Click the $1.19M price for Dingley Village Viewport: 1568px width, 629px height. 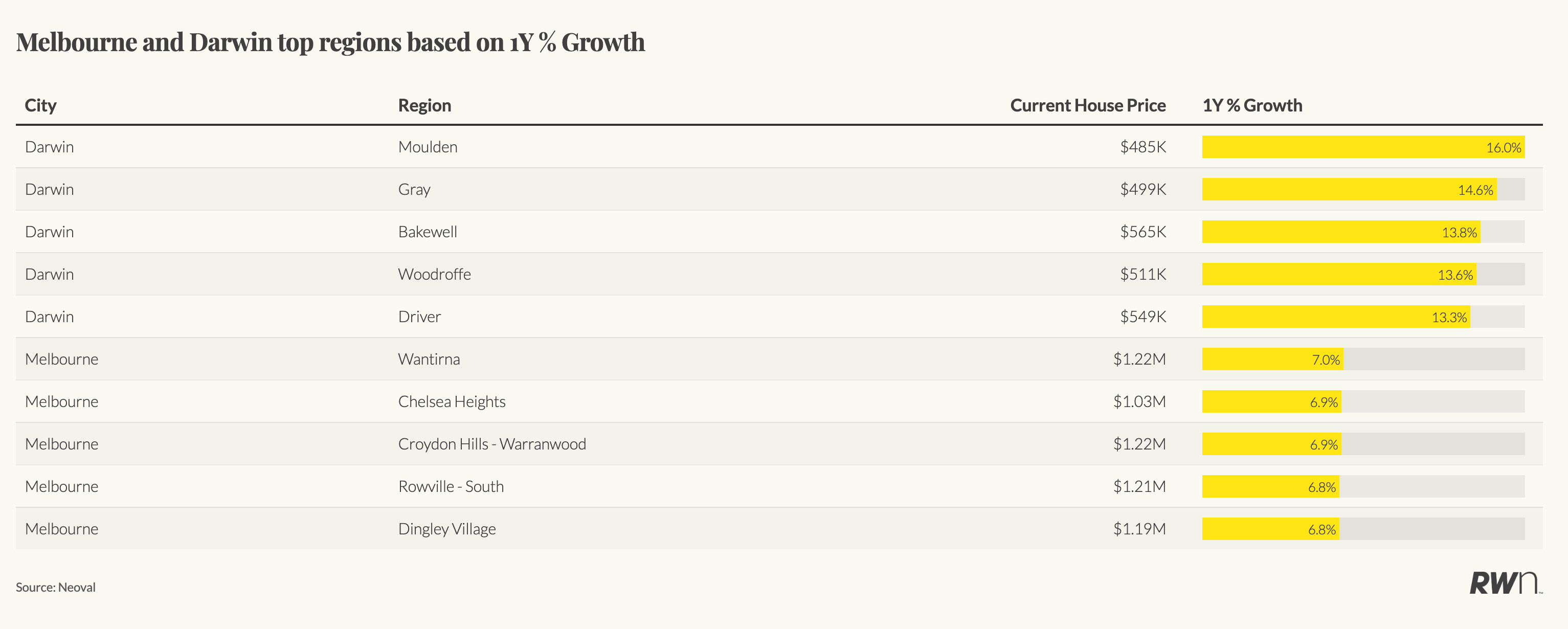tap(1139, 529)
